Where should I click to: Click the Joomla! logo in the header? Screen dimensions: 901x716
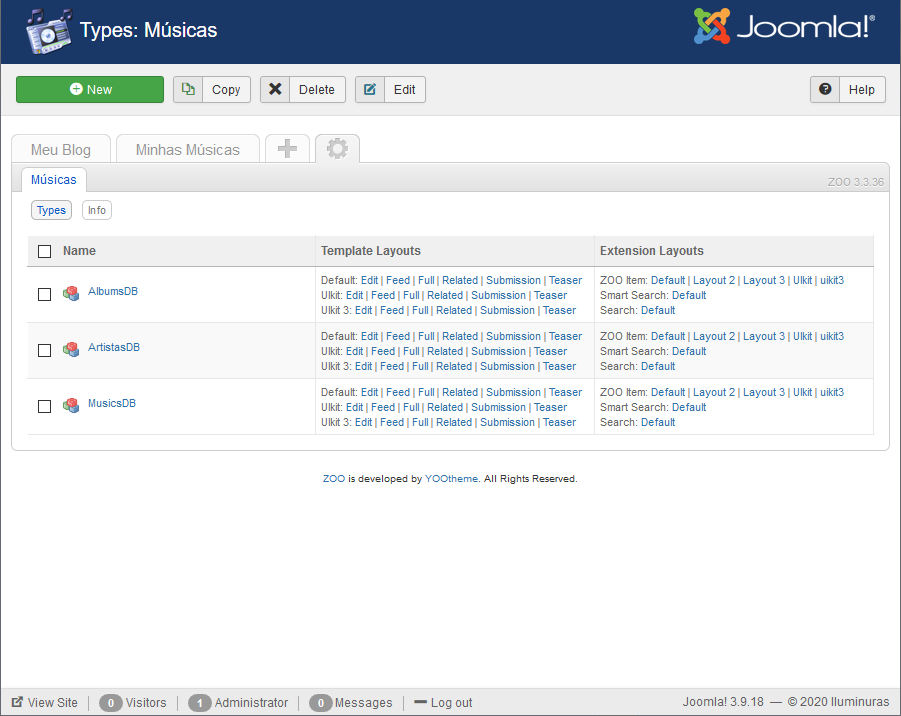[784, 28]
